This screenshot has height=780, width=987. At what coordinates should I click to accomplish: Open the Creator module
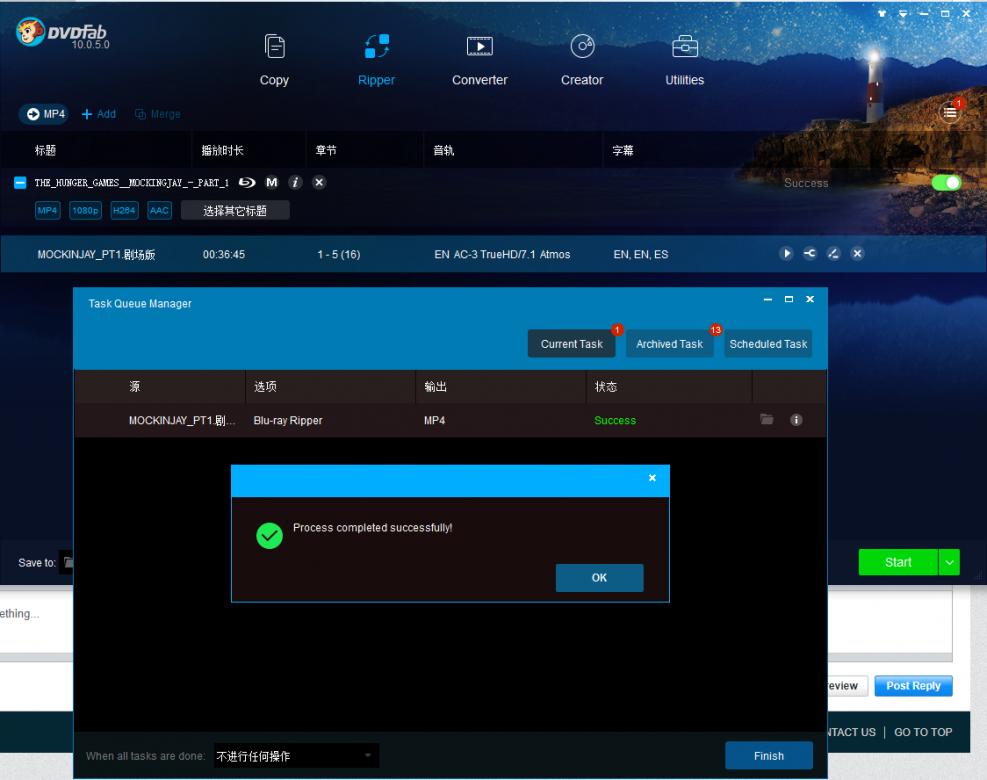(x=582, y=59)
